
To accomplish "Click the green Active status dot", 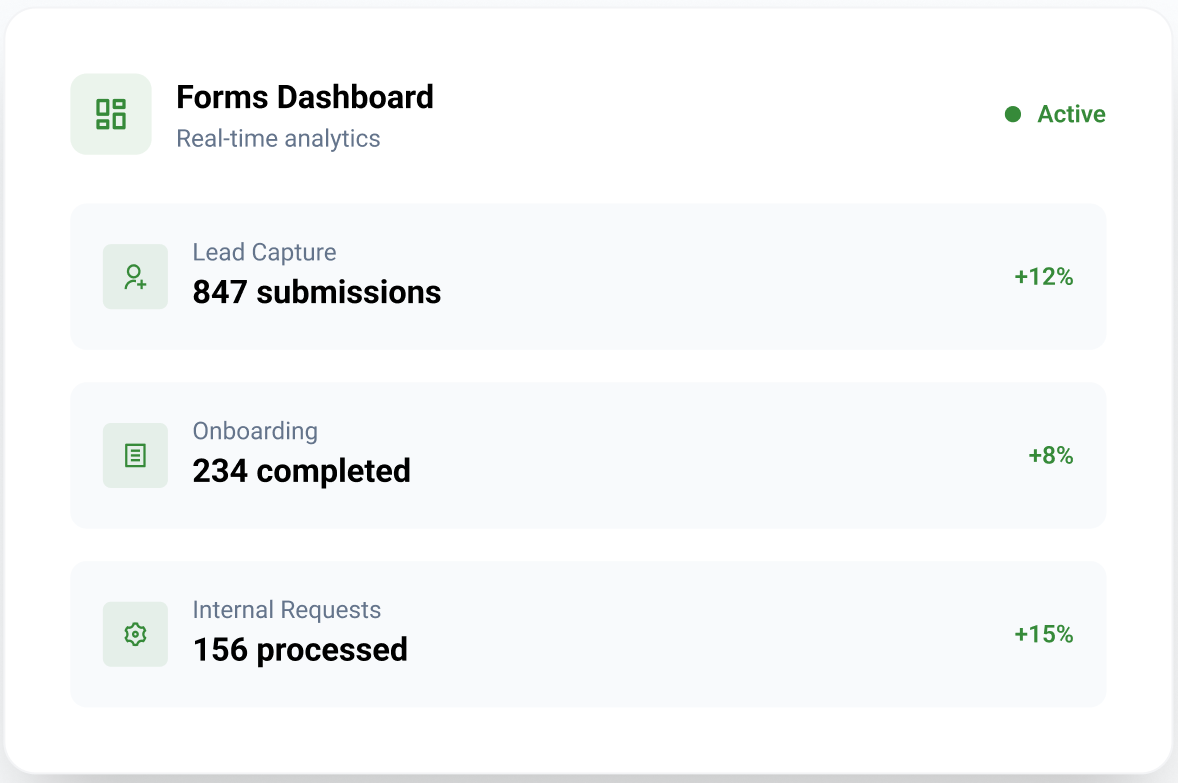I will coord(1013,114).
